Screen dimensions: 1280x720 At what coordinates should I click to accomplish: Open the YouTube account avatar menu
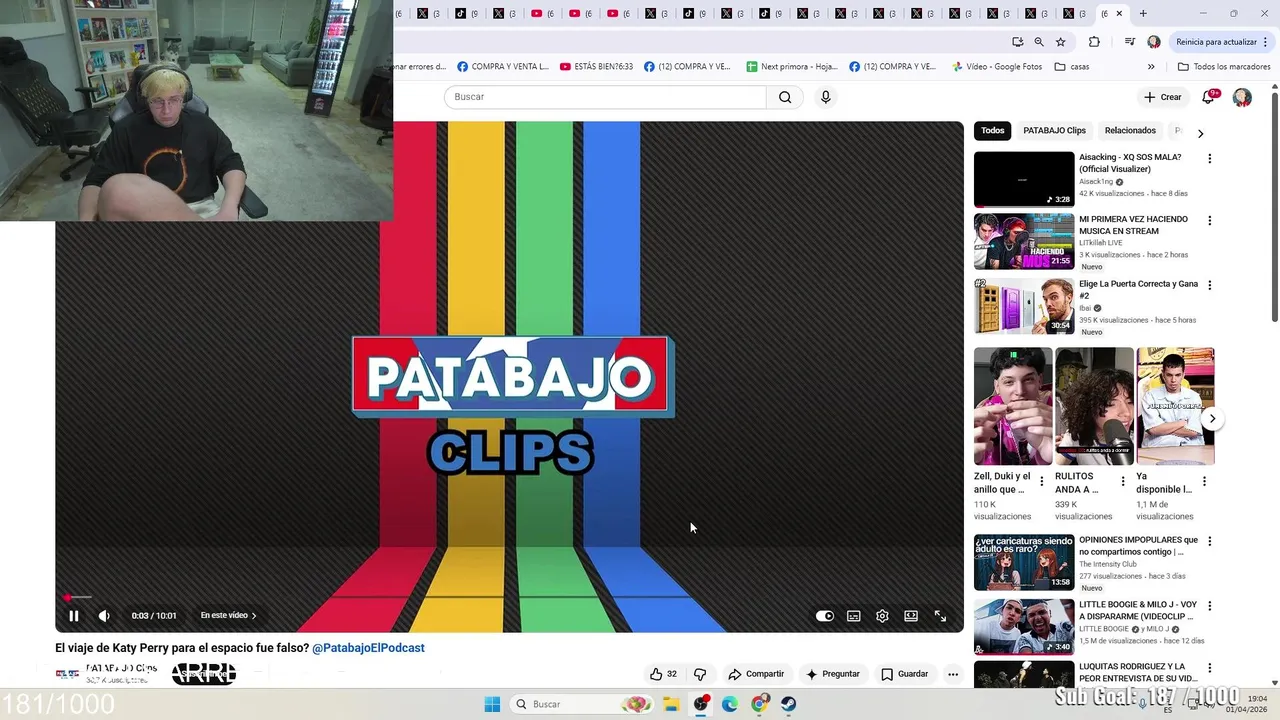(1242, 97)
